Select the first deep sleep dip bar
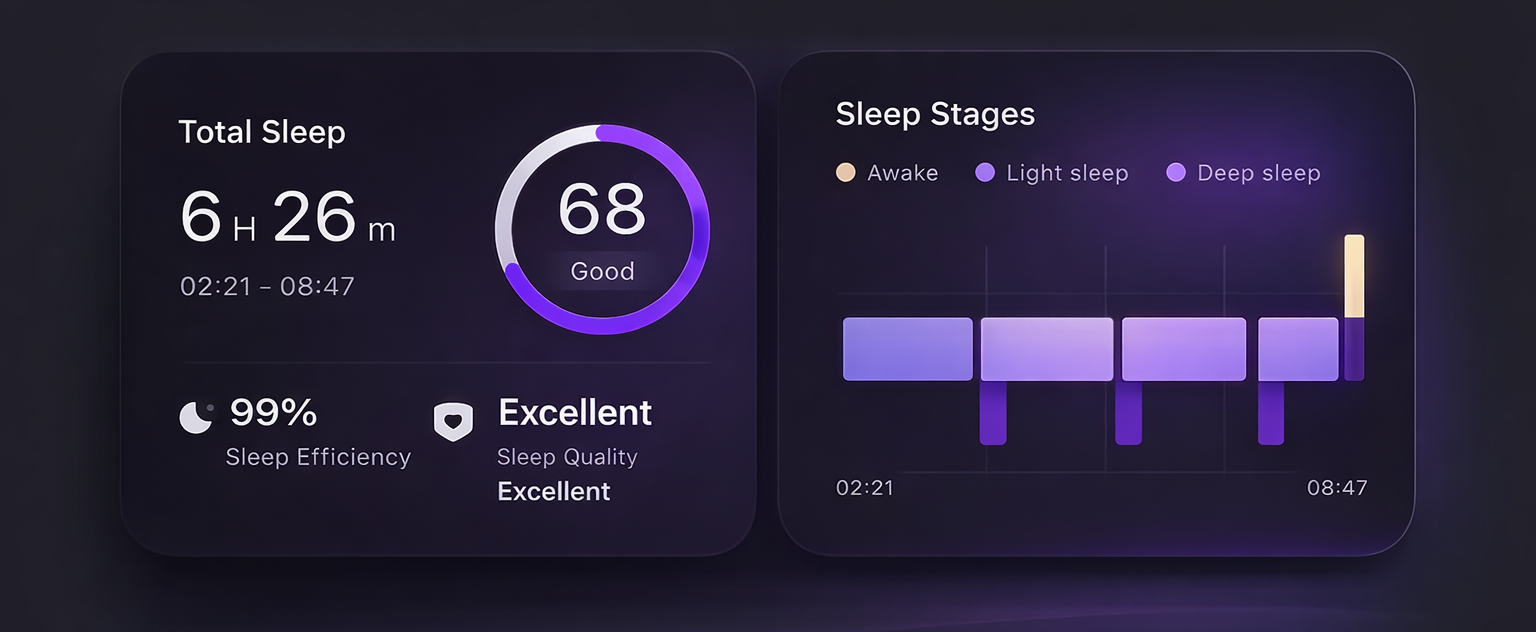Viewport: 1536px width, 632px height. coord(993,412)
